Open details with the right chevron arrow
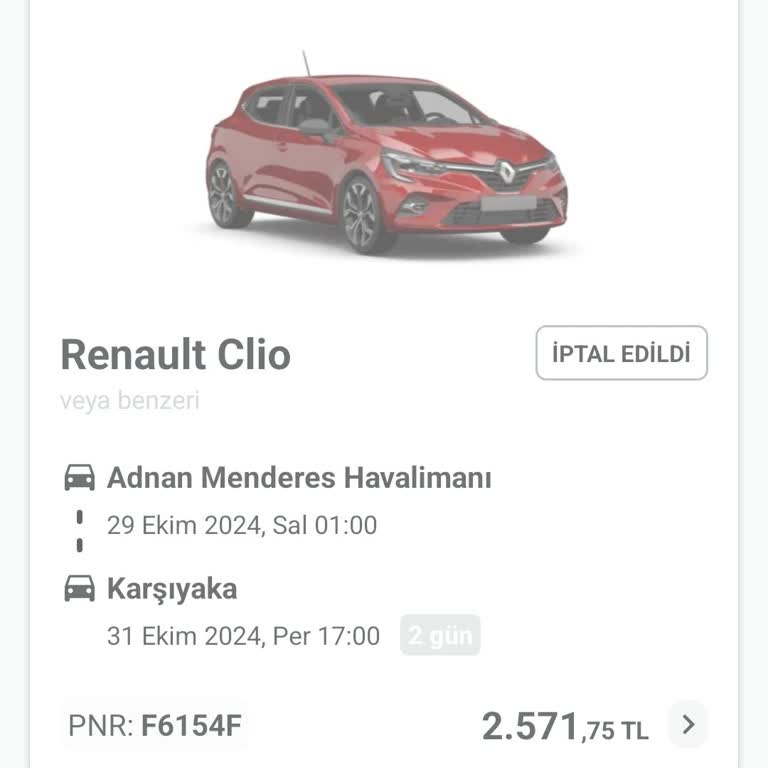The image size is (768, 768). (688, 725)
